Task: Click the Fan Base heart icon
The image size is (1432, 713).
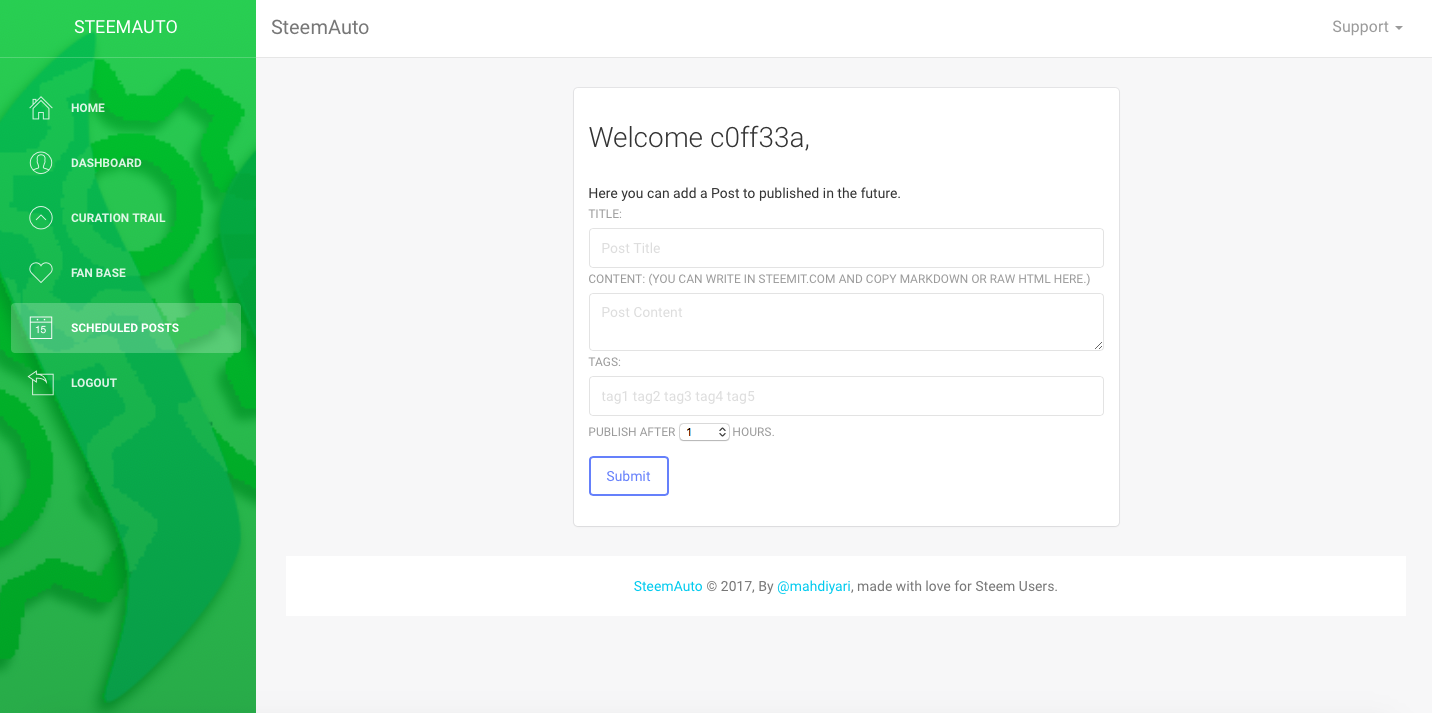Action: coord(41,273)
